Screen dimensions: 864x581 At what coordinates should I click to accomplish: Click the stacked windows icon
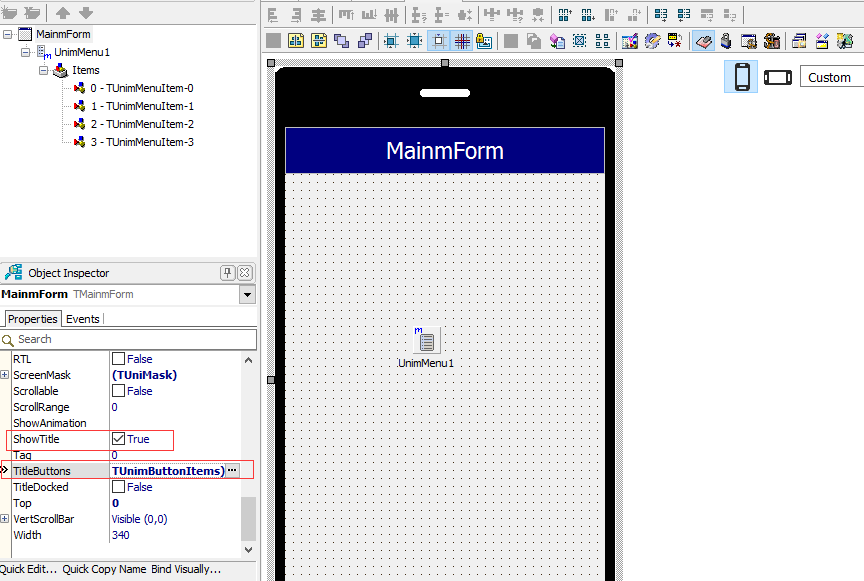799,41
